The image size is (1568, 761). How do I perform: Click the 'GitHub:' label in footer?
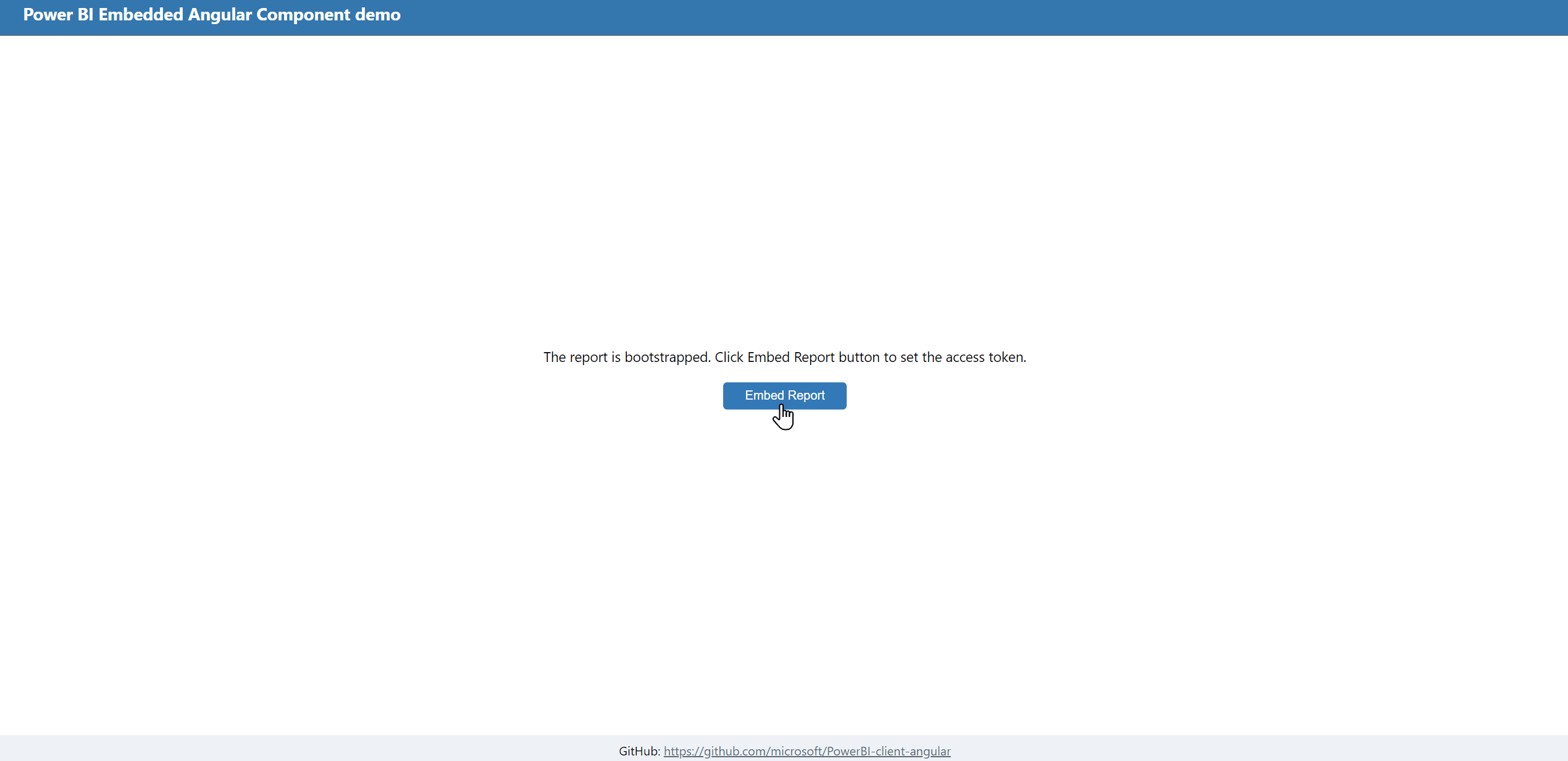click(639, 751)
